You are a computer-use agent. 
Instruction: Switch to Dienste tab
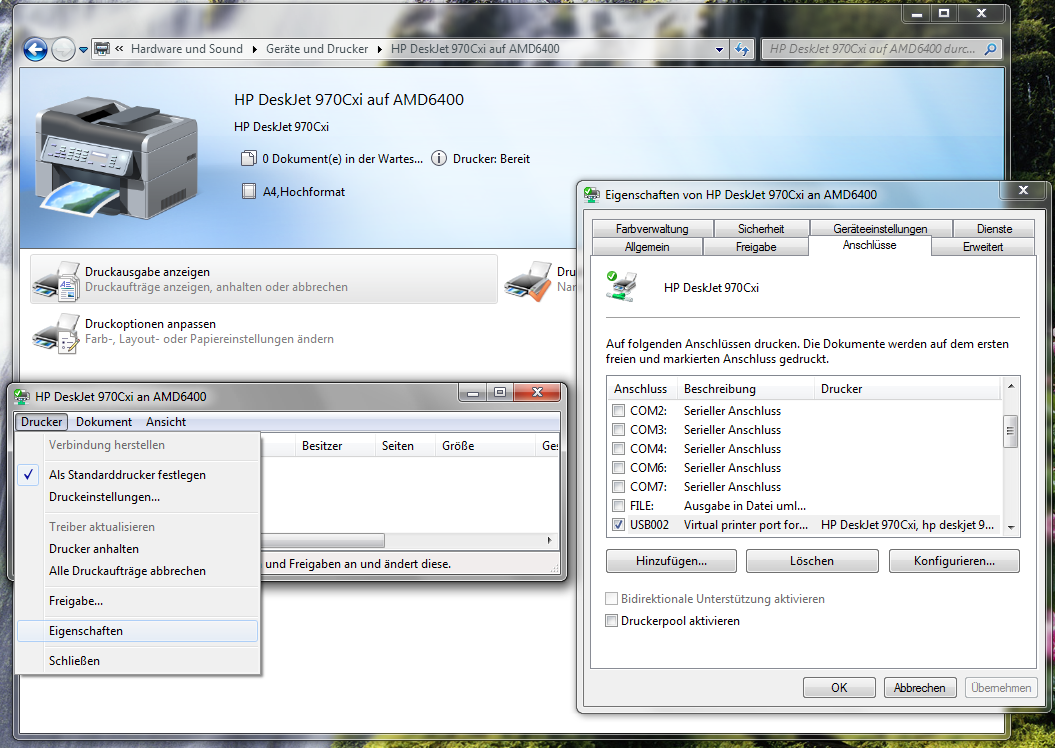994,229
